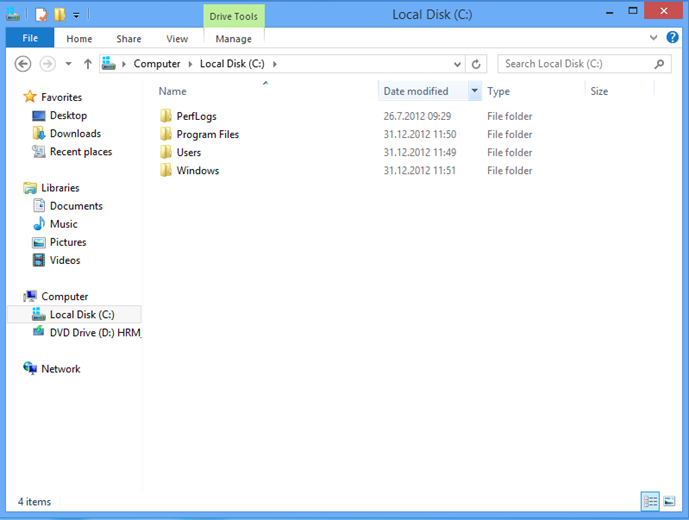This screenshot has width=689, height=520.
Task: Select the Program Files folder icon
Action: click(166, 134)
